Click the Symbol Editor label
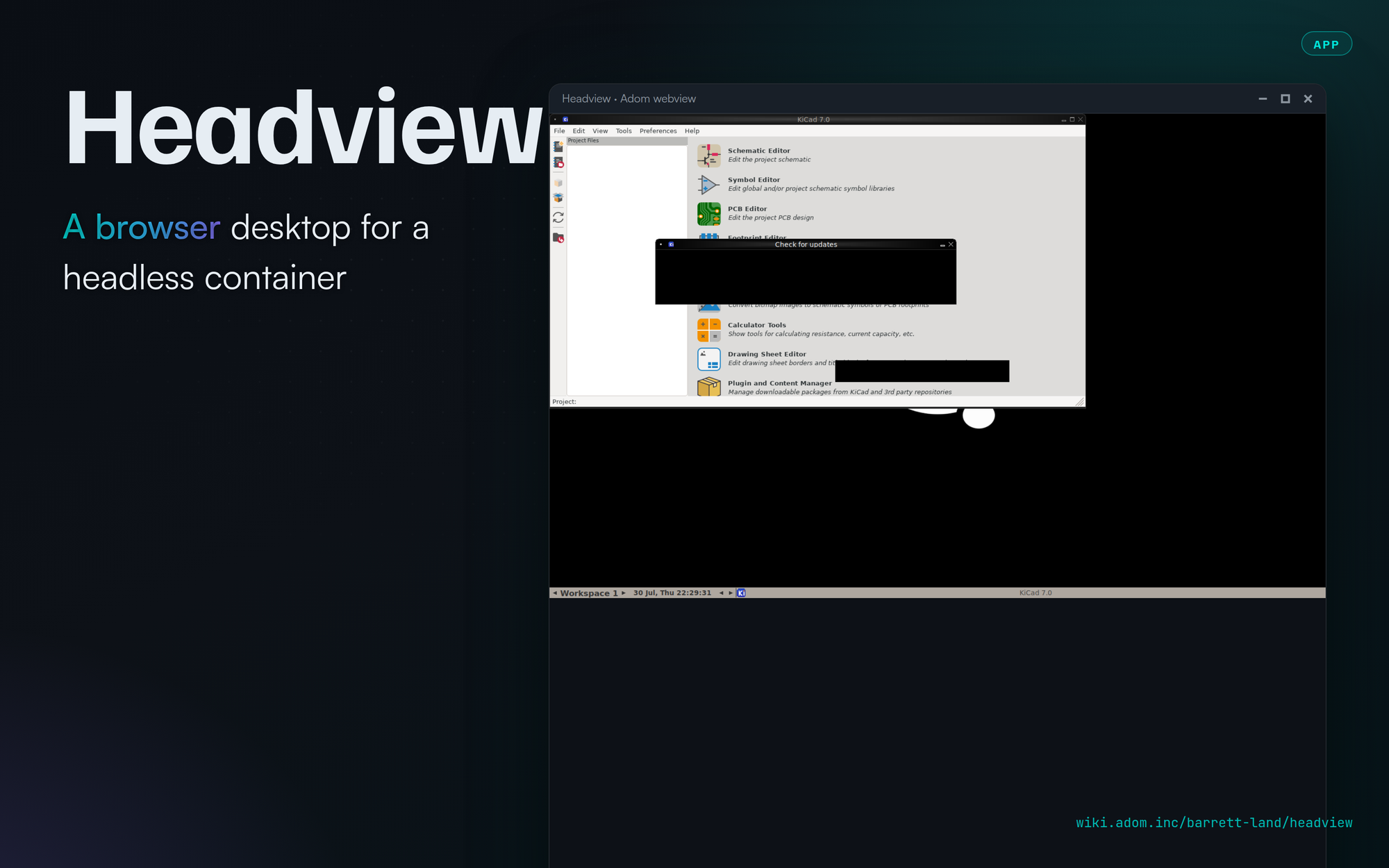The width and height of the screenshot is (1389, 868). point(754,180)
